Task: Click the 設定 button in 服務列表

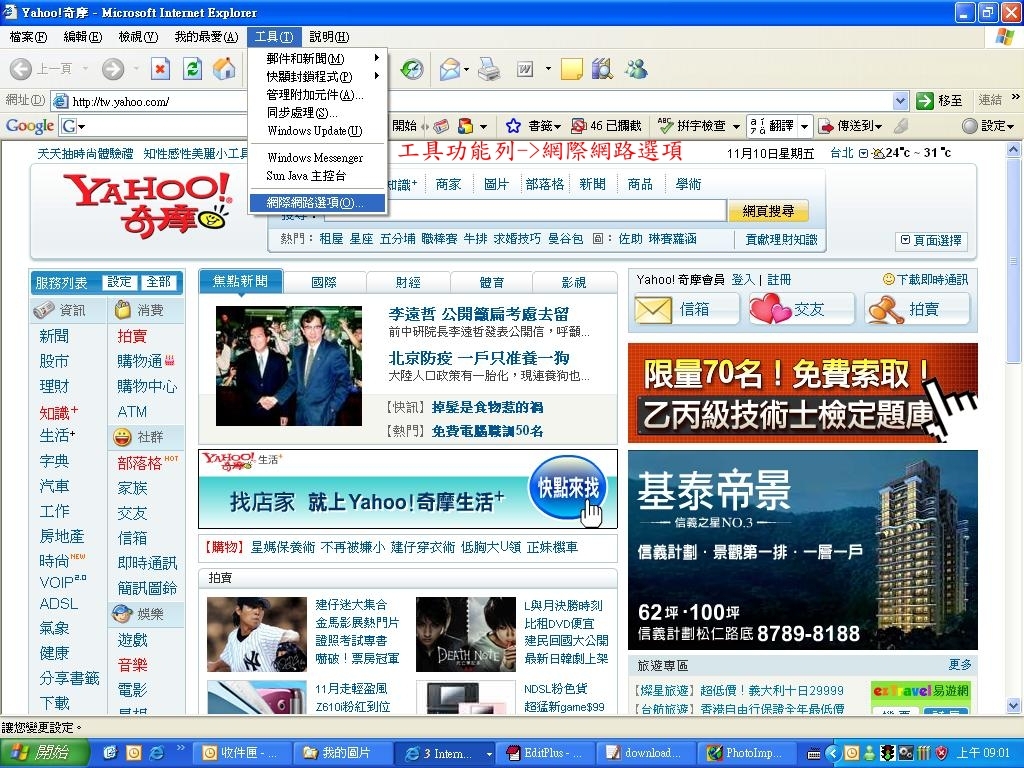Action: point(119,282)
